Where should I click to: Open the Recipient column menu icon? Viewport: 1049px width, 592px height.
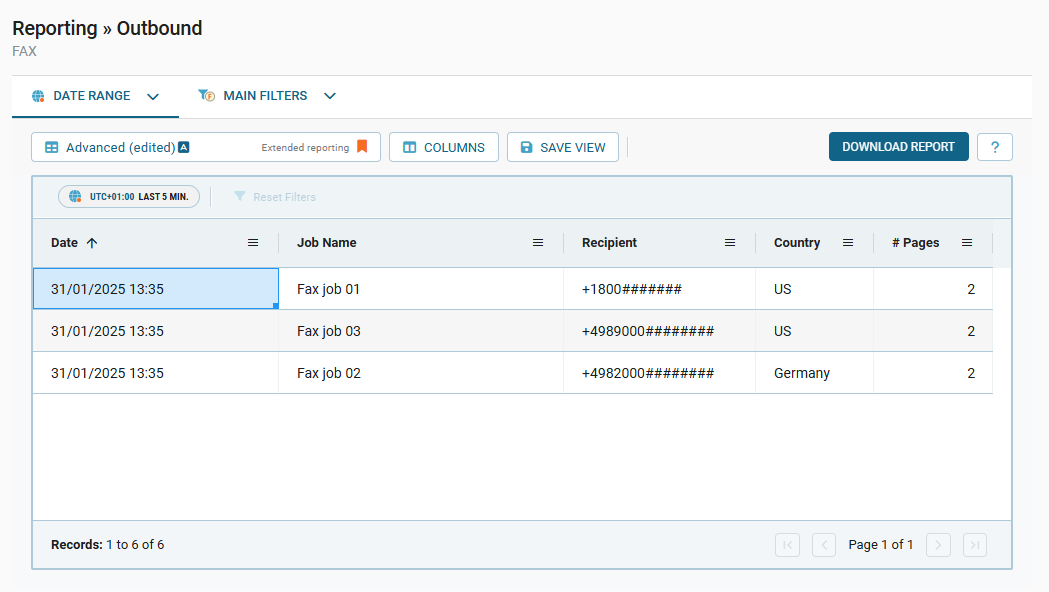pyautogui.click(x=730, y=242)
